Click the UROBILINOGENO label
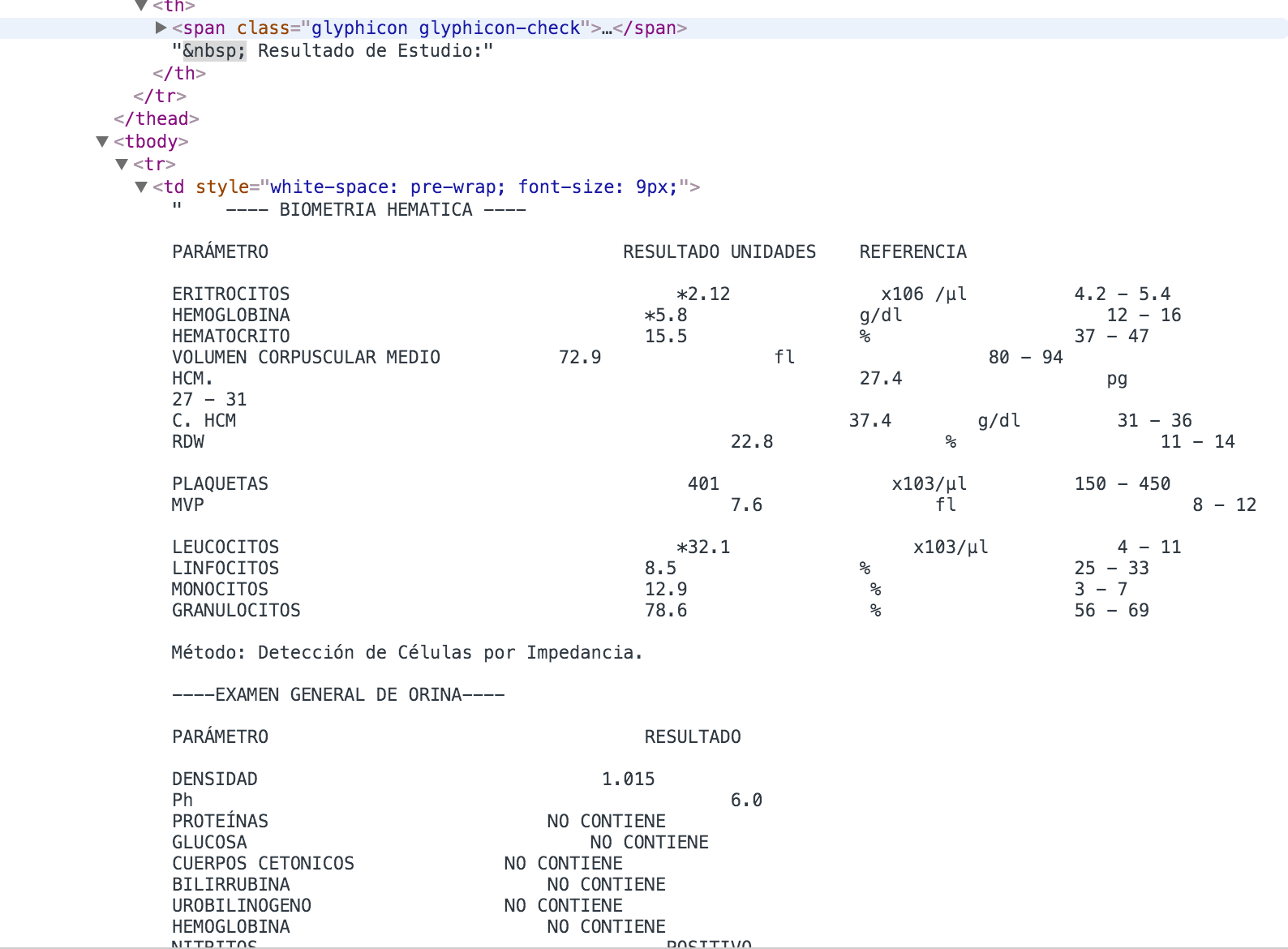Screen dimensions: 1288x949 (x=242, y=905)
